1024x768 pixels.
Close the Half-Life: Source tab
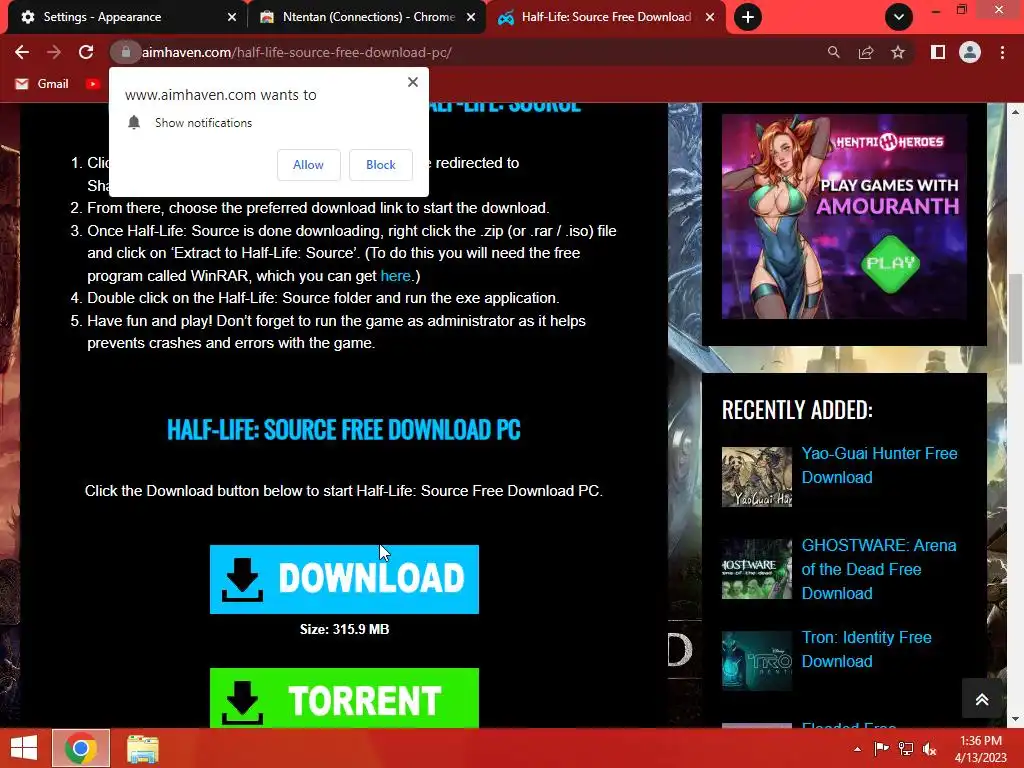710,17
